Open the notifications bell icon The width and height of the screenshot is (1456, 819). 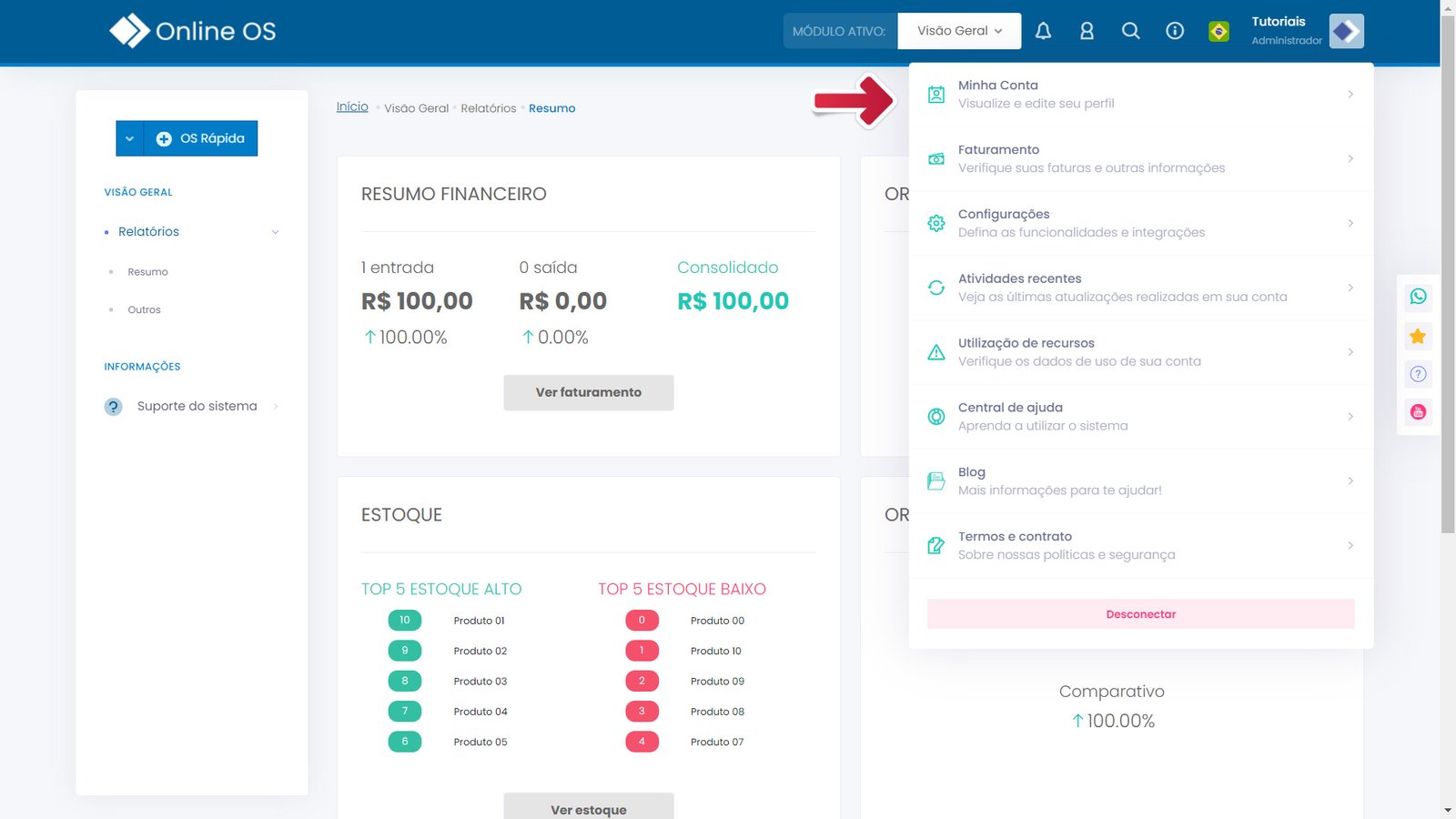(x=1043, y=31)
